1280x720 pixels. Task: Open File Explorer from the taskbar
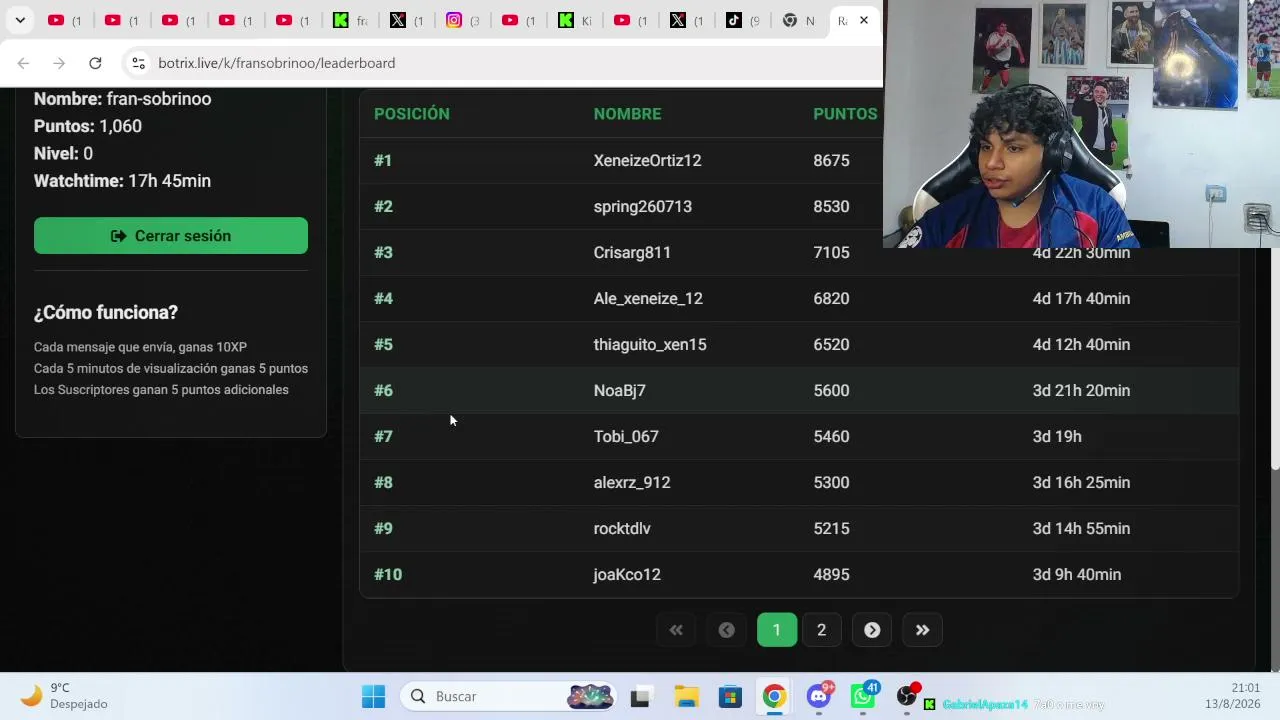point(686,696)
